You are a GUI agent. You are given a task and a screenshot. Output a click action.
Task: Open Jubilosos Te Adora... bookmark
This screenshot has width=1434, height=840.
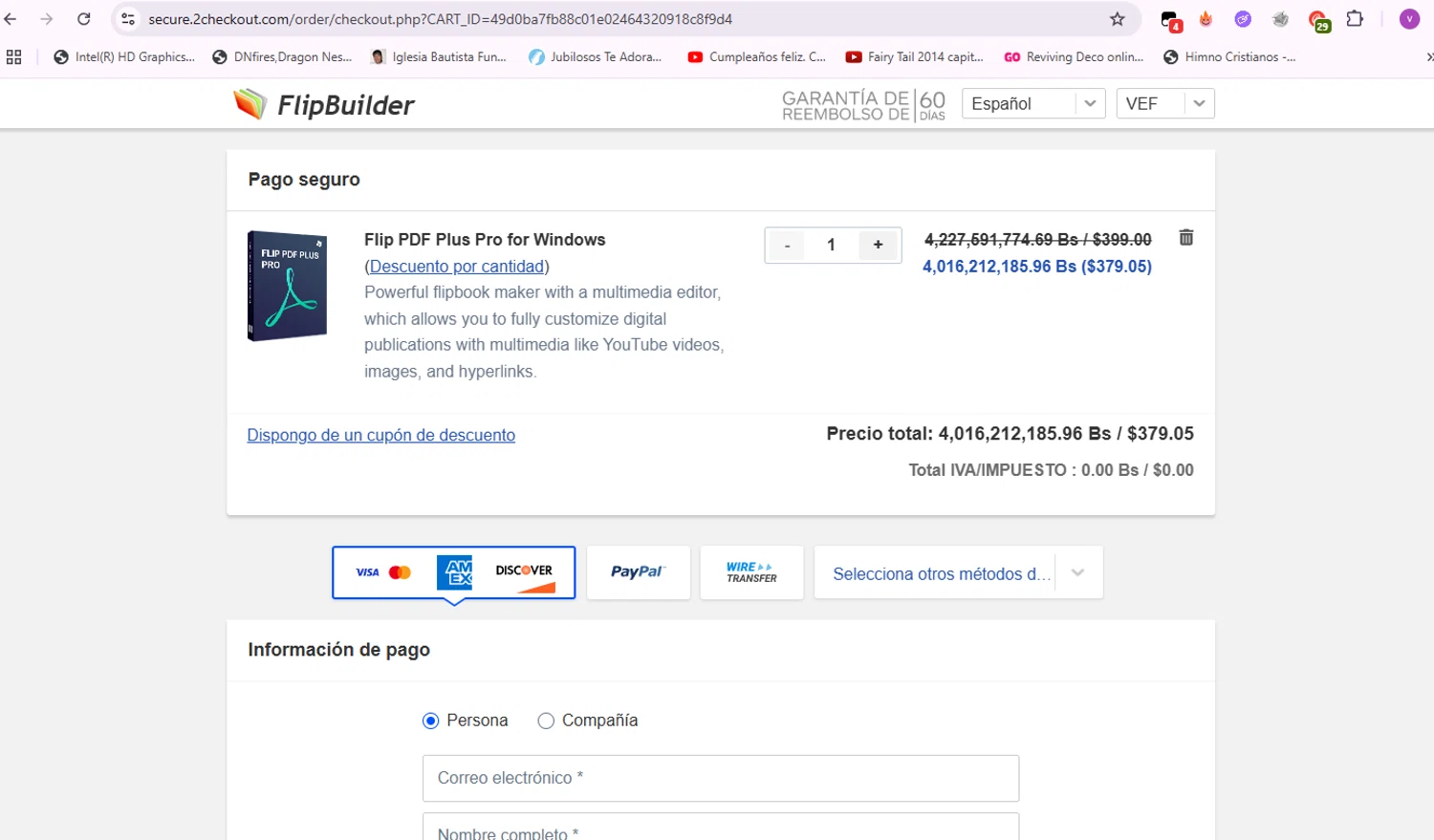point(596,57)
